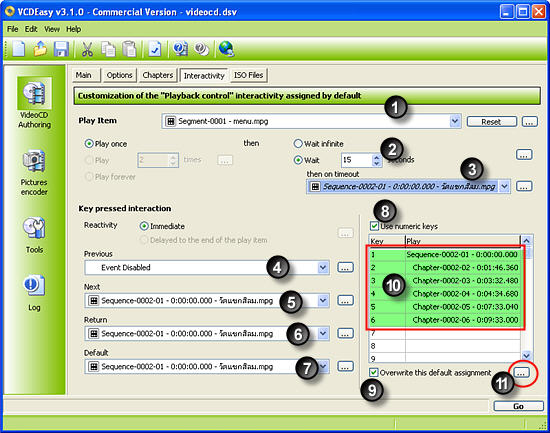Select key 3 row Chapter-0002-03
The height and width of the screenshot is (433, 550).
445,281
